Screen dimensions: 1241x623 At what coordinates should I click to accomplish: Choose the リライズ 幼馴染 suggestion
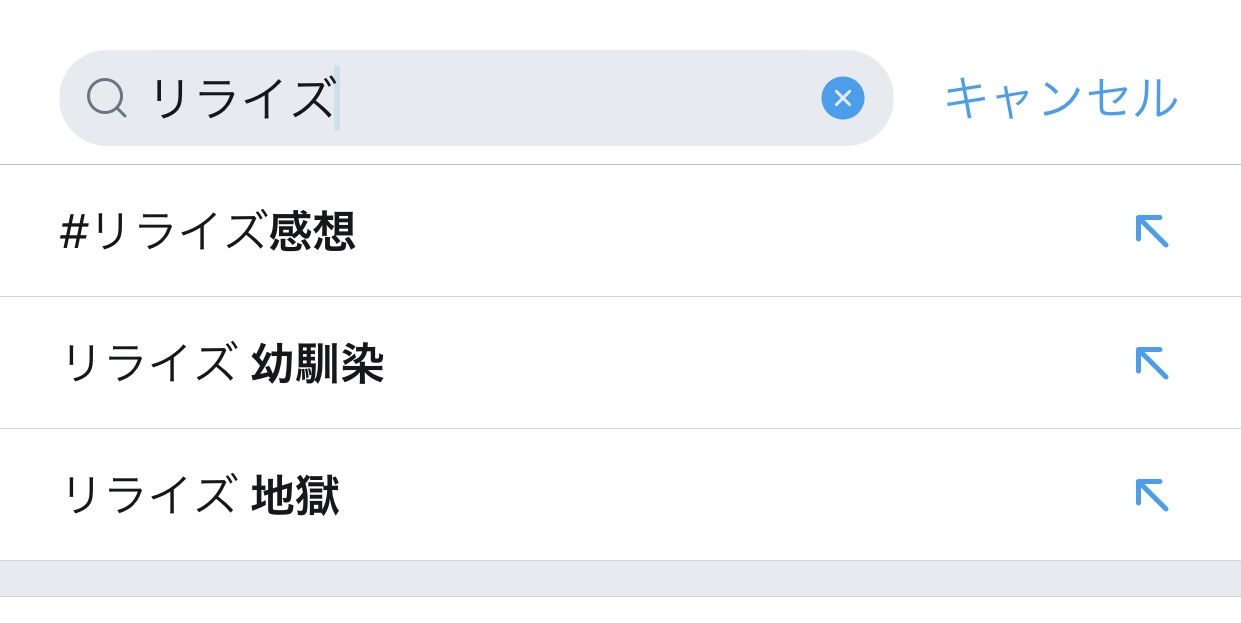pos(221,363)
